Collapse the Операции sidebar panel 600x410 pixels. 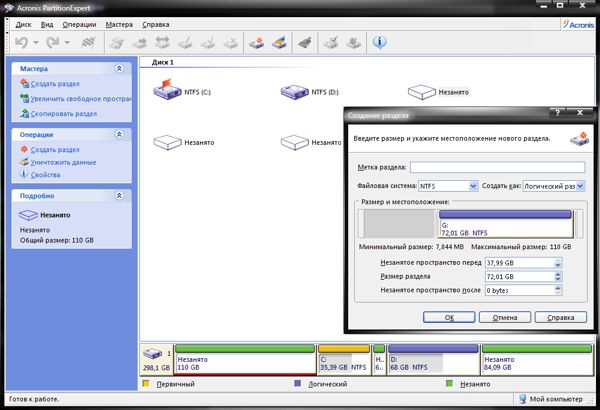pyautogui.click(x=119, y=134)
